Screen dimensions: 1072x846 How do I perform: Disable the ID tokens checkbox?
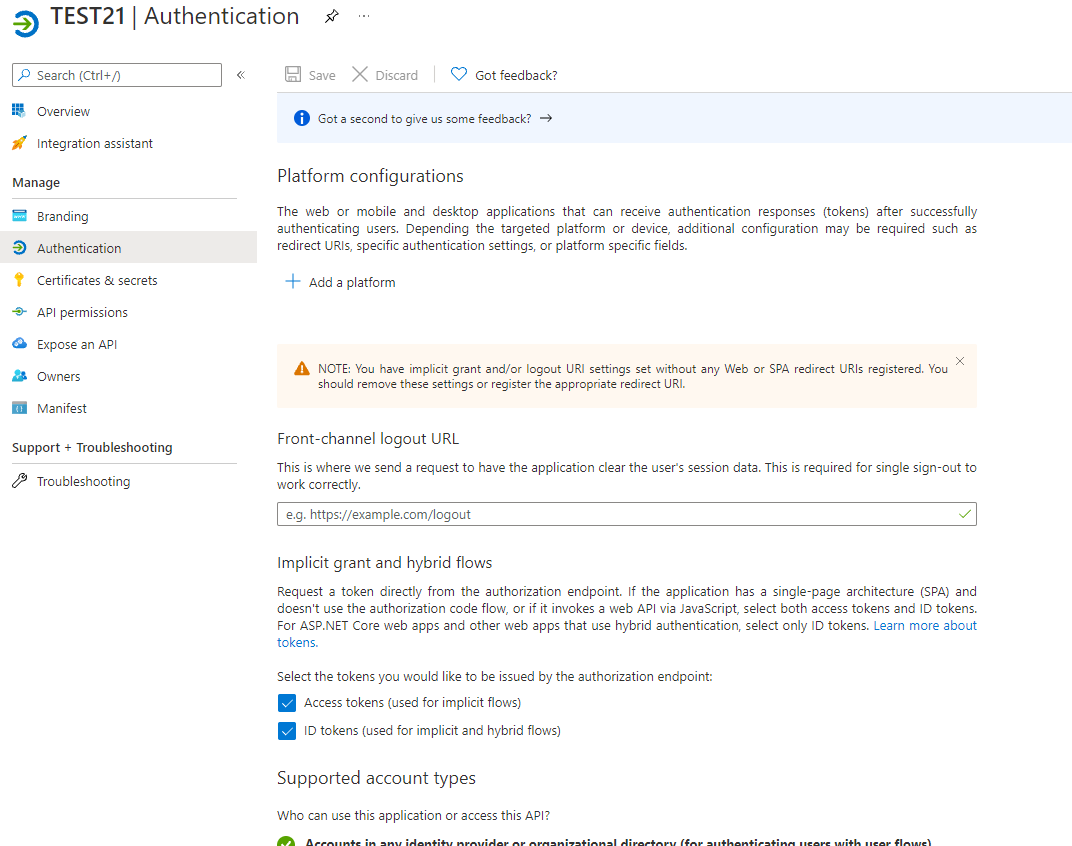[x=287, y=731]
